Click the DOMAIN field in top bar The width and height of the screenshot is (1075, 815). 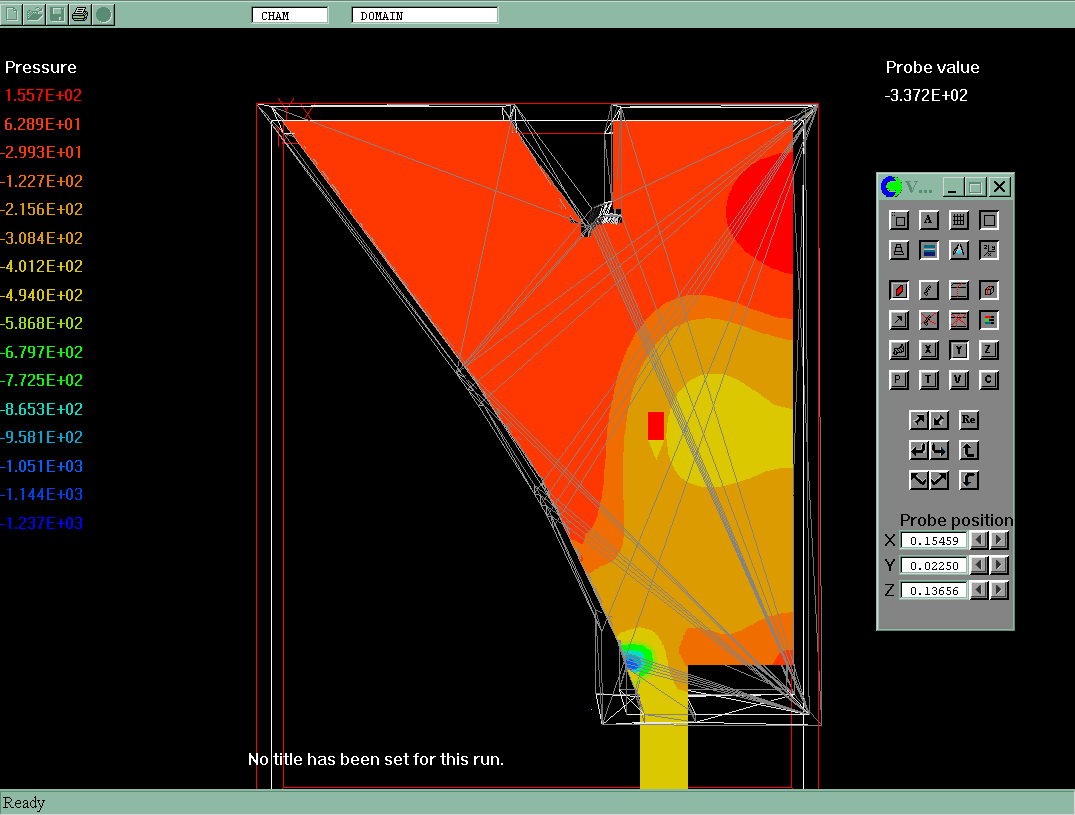[424, 16]
